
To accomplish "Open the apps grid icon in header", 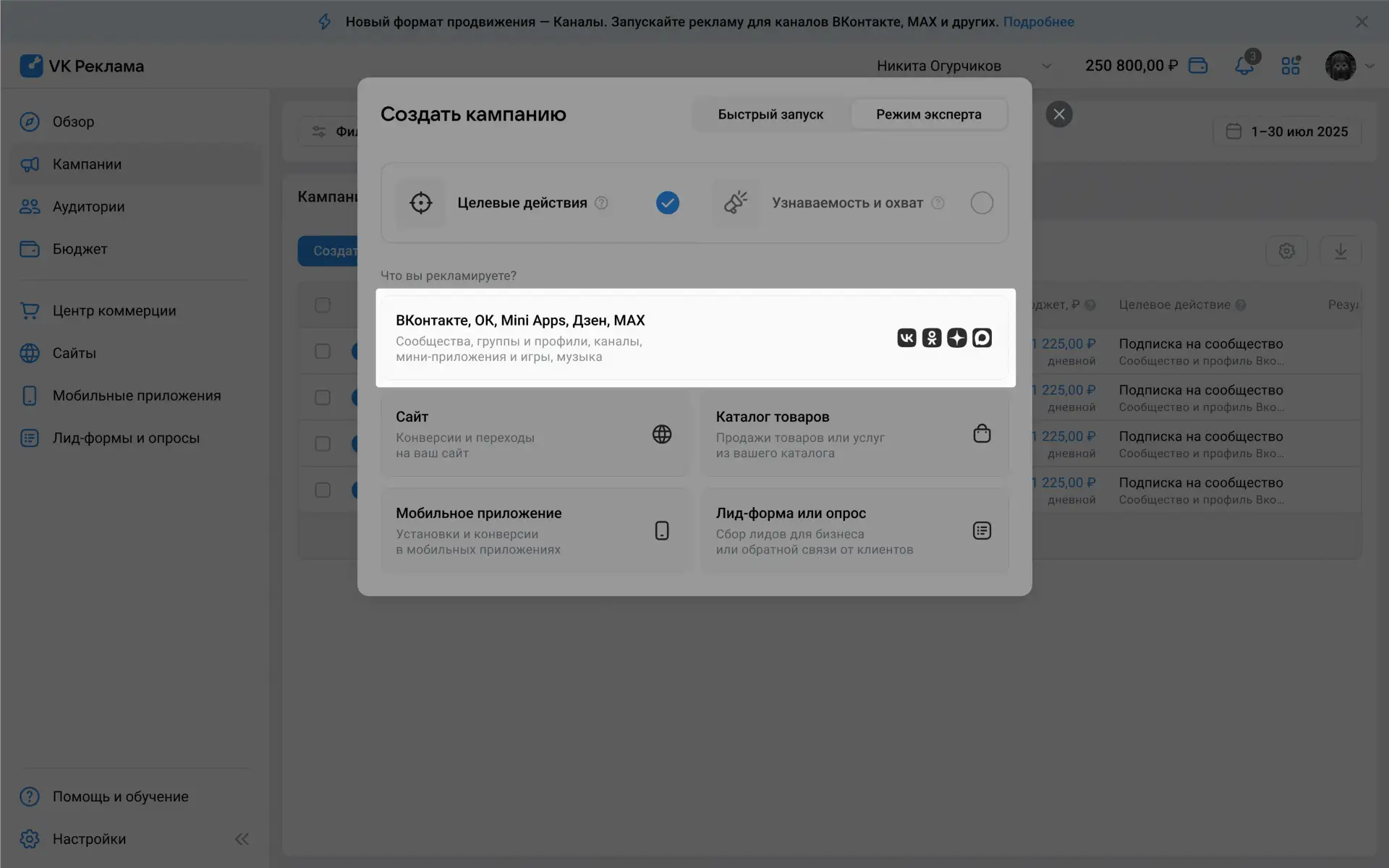I will 1291,66.
